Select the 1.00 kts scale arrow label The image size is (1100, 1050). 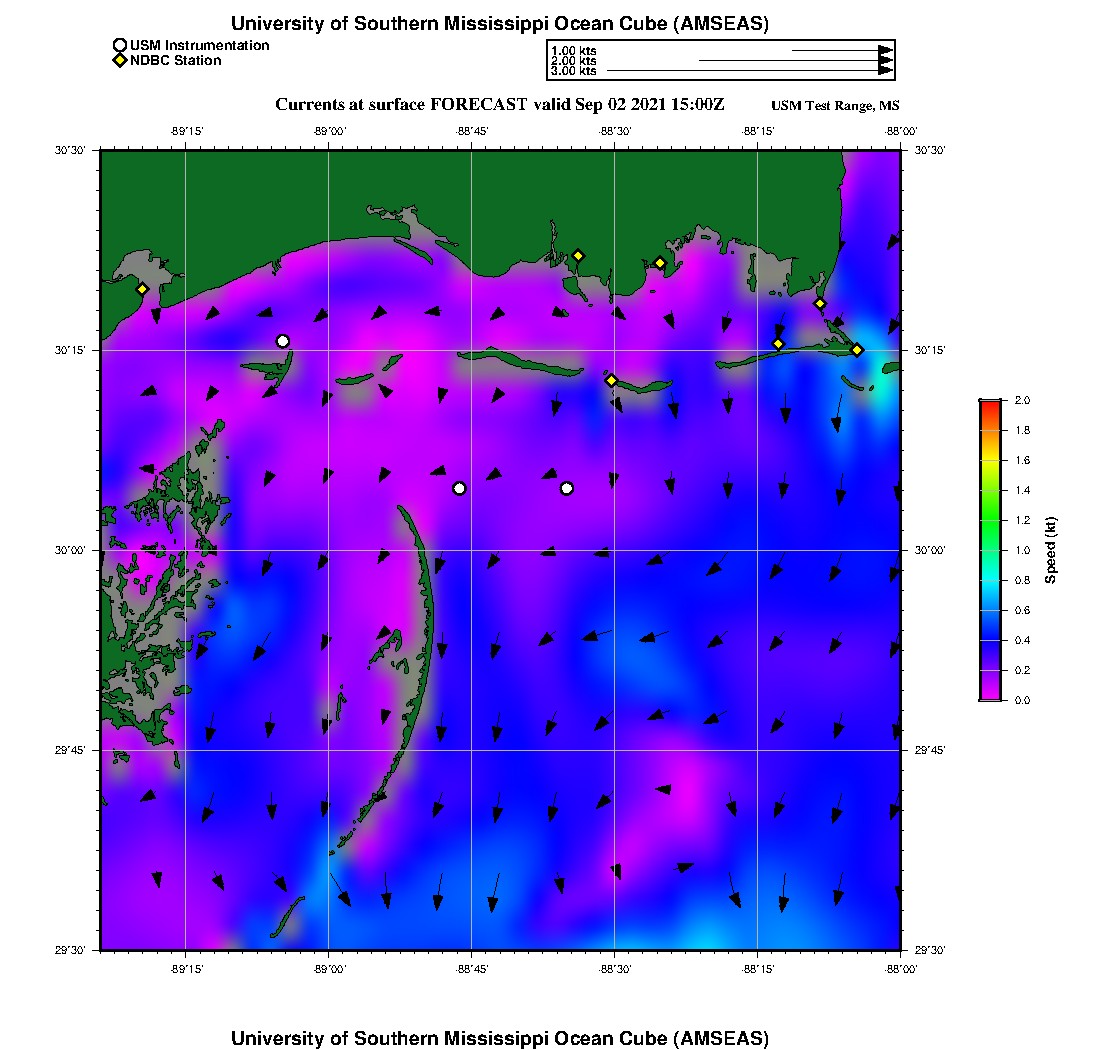tap(574, 50)
